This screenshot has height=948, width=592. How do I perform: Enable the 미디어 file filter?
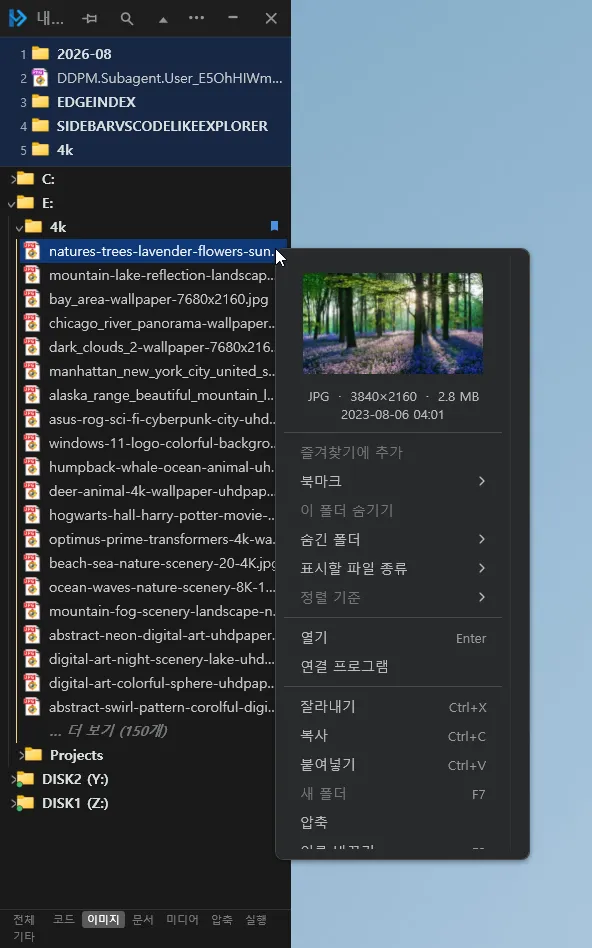(182, 919)
